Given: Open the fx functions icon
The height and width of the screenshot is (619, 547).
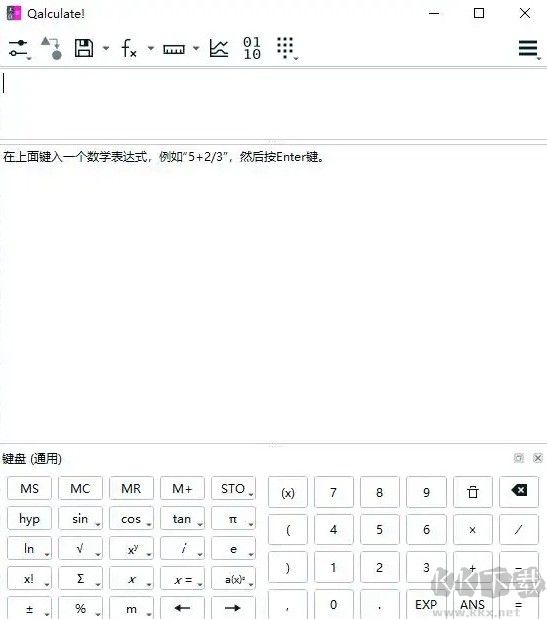Looking at the screenshot, I should (x=129, y=48).
